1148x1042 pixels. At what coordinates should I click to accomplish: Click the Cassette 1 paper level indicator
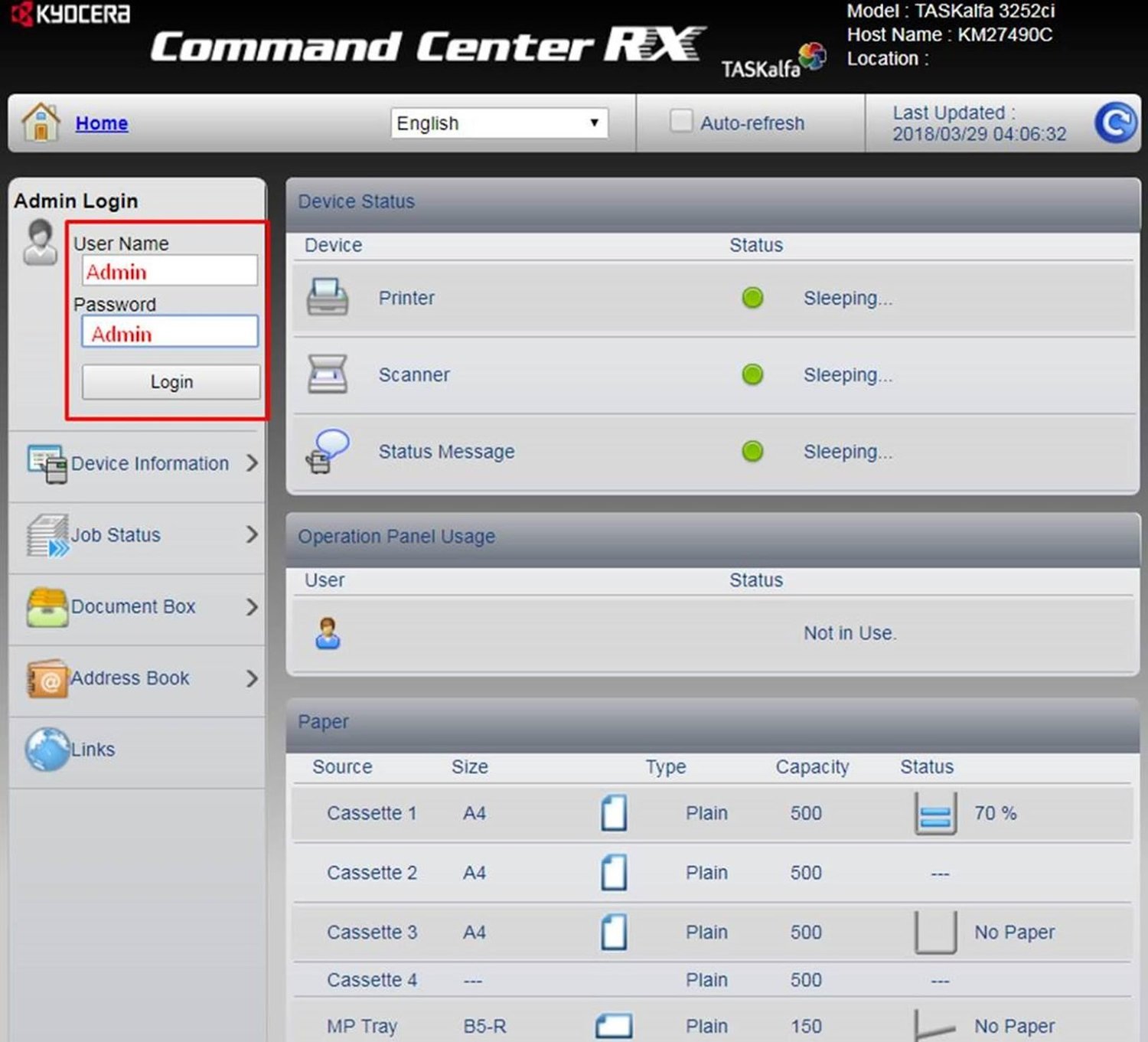(934, 813)
